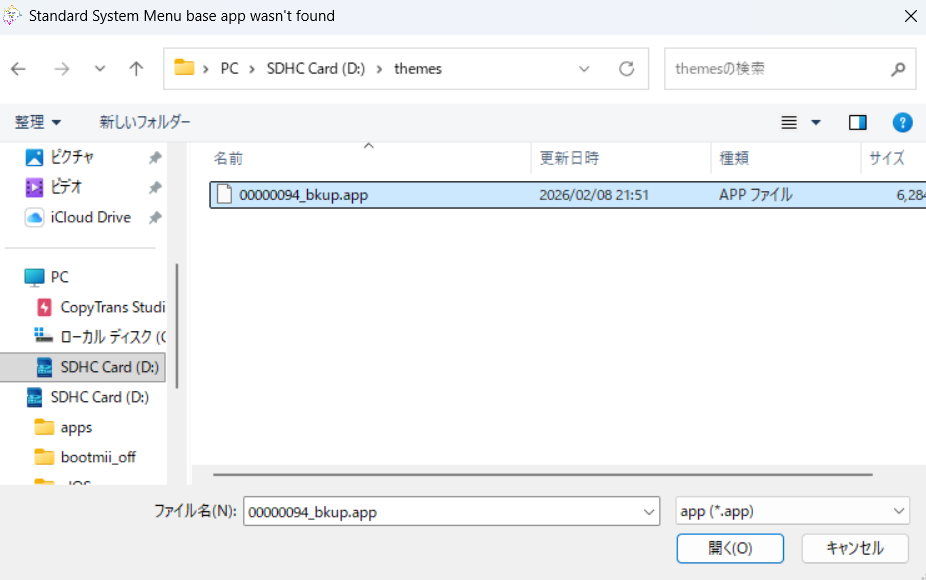Click the iCloud Drive sidebar item
The image size is (926, 580).
click(90, 217)
